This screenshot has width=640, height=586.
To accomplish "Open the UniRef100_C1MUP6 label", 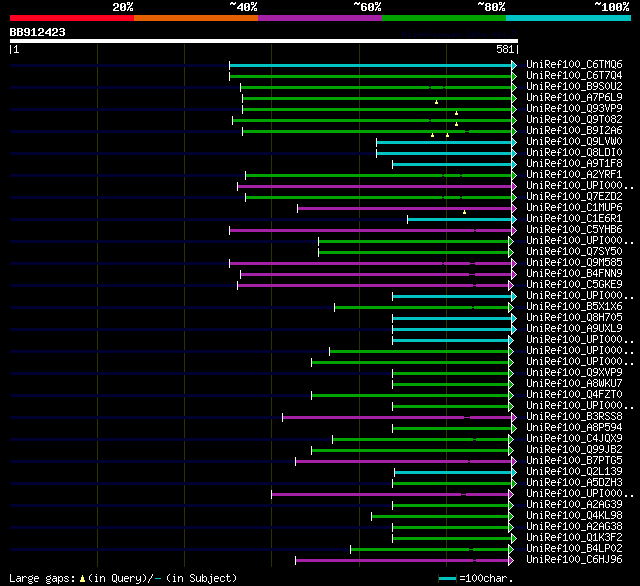I will tap(574, 208).
